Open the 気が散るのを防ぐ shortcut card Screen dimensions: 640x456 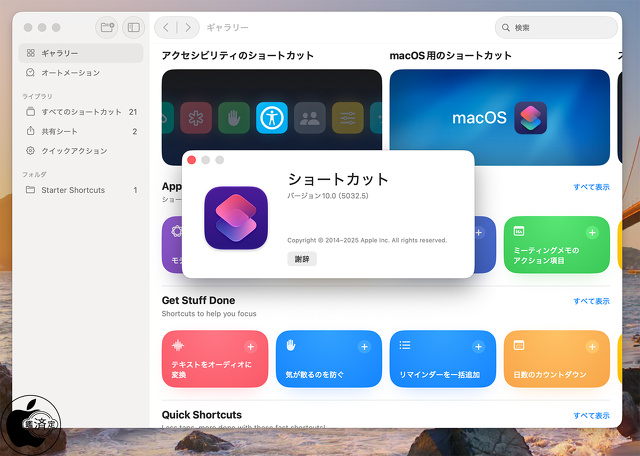tap(329, 359)
